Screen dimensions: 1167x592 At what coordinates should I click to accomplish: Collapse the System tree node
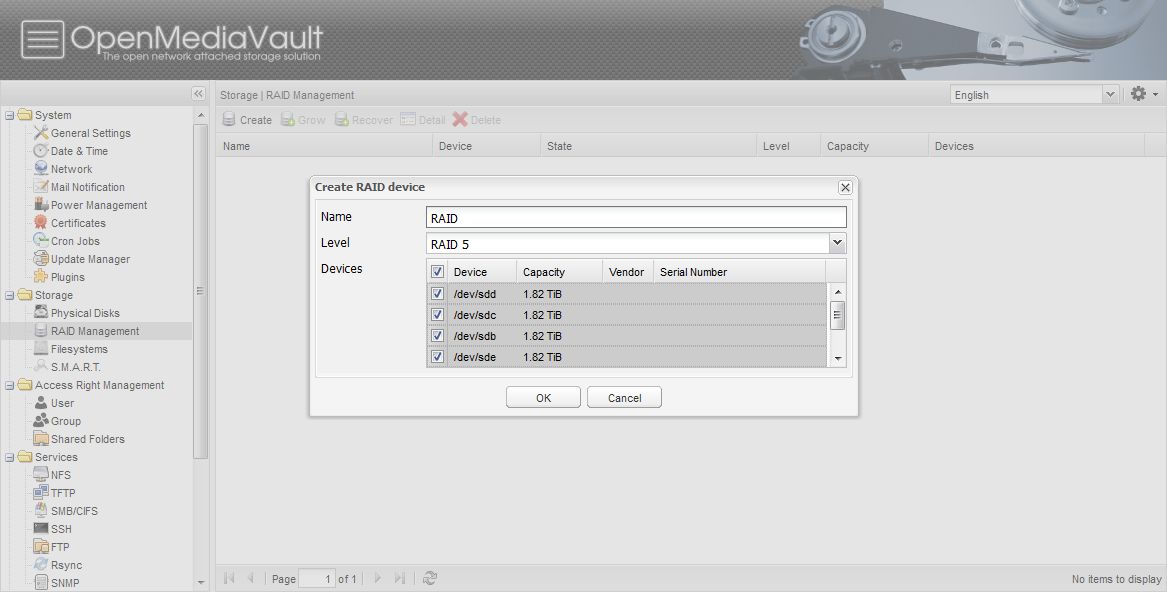10,115
